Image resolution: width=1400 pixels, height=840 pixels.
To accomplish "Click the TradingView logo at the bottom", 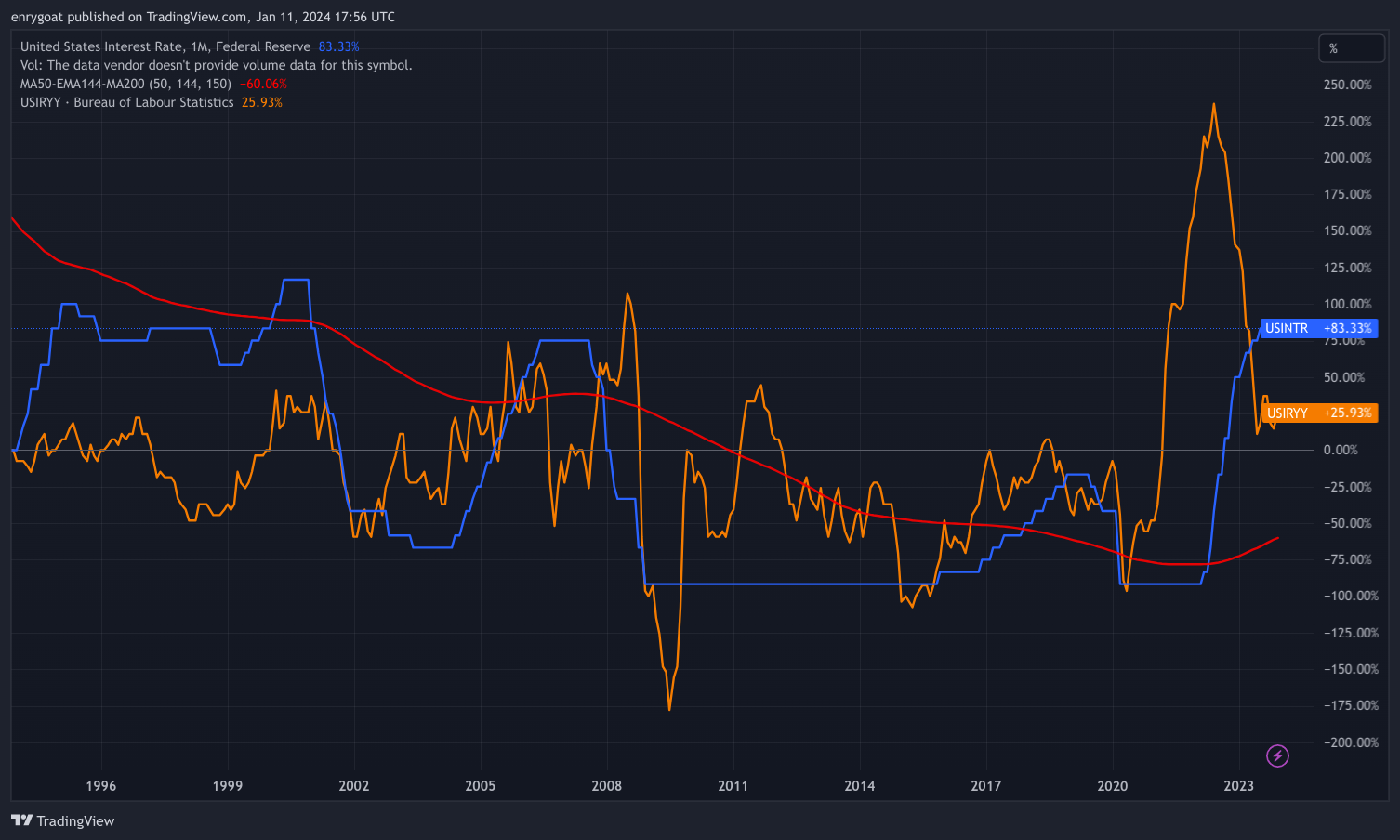I will pyautogui.click(x=62, y=820).
